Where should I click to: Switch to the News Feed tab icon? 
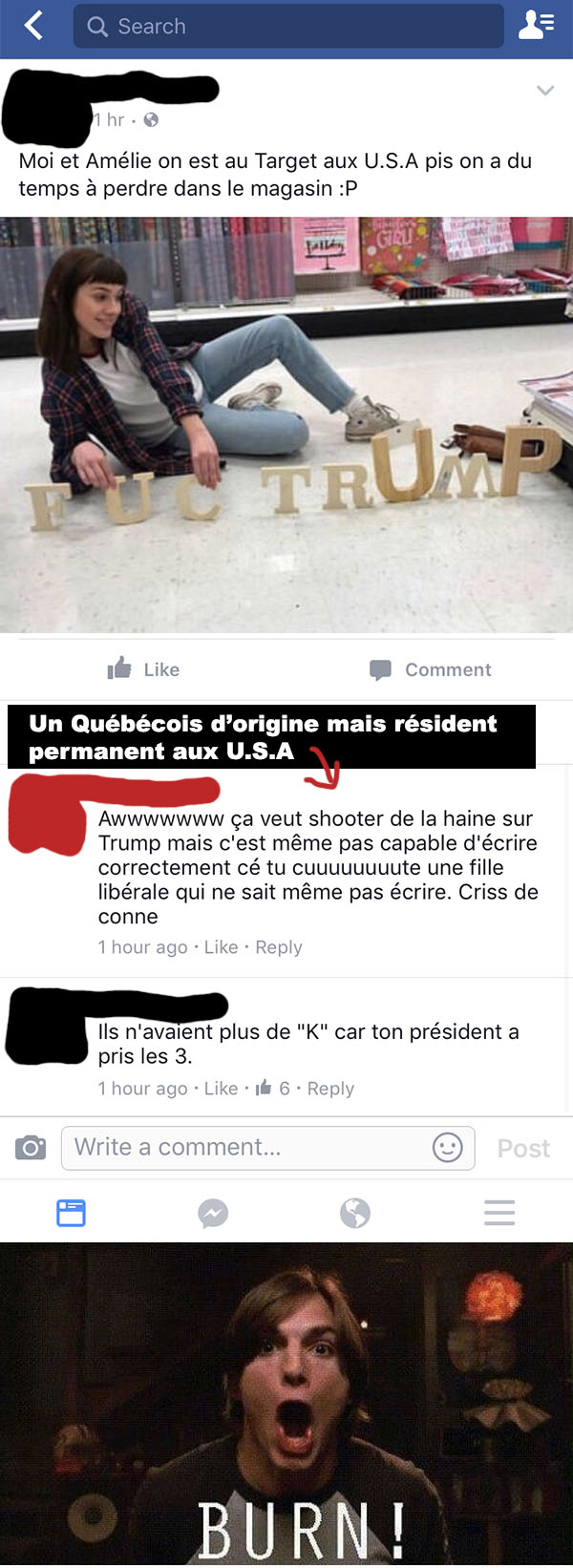(71, 1213)
